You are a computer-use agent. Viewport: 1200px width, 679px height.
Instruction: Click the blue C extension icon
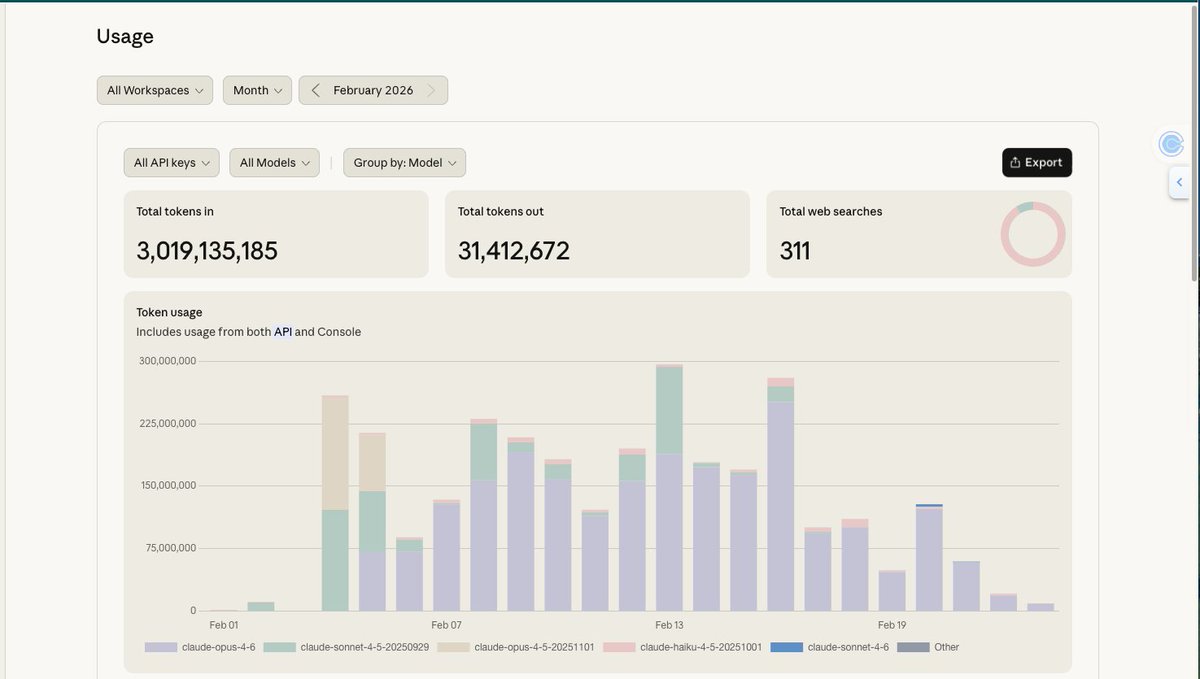[1171, 144]
